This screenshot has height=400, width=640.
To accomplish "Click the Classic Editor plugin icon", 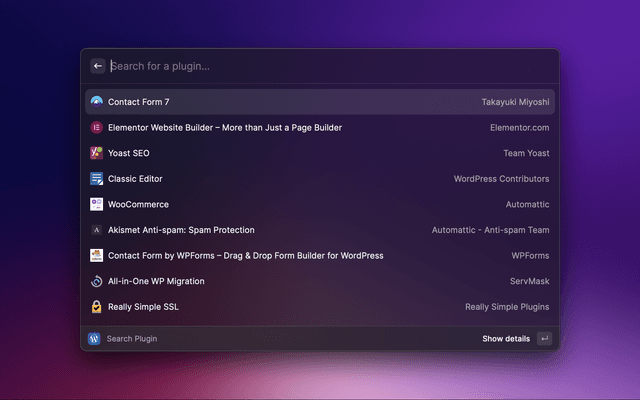I will pos(96,179).
